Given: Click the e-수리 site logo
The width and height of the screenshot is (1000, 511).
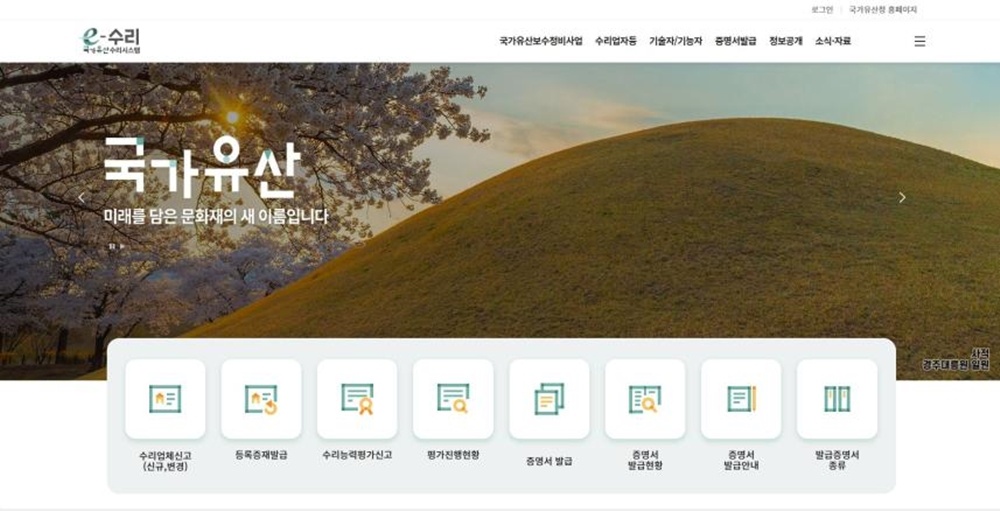Looking at the screenshot, I should point(111,41).
